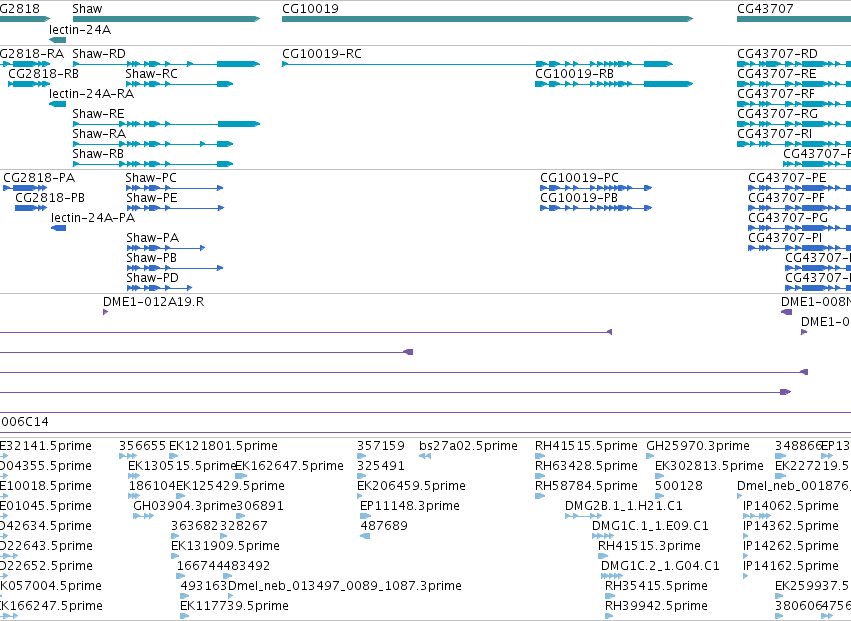851x621 pixels.
Task: Select the 487689 feature label
Action: [384, 527]
